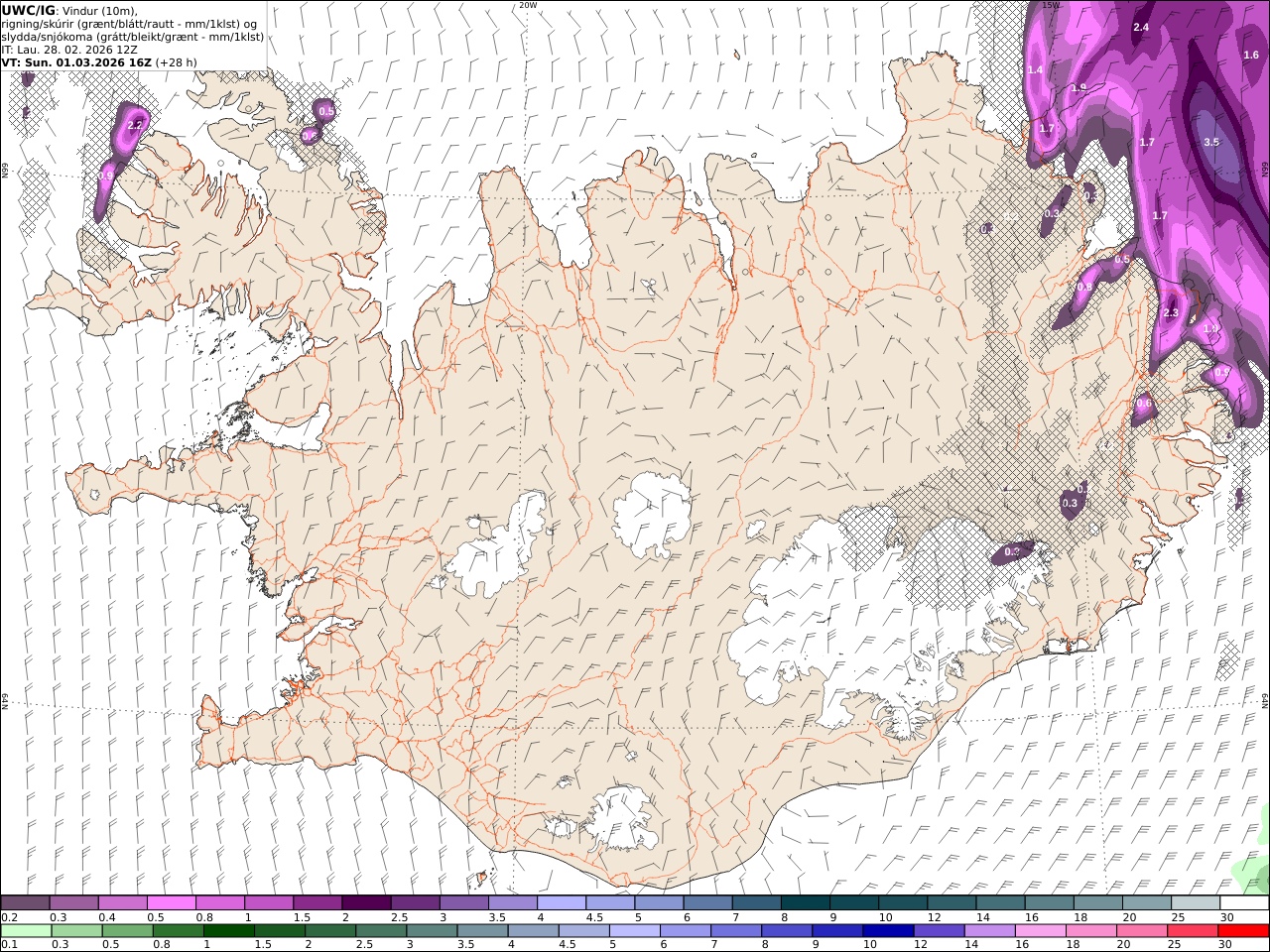Viewport: 1270px width, 952px height.
Task: Click the '0.8' snowfall value in east Iceland
Action: pos(1084,287)
